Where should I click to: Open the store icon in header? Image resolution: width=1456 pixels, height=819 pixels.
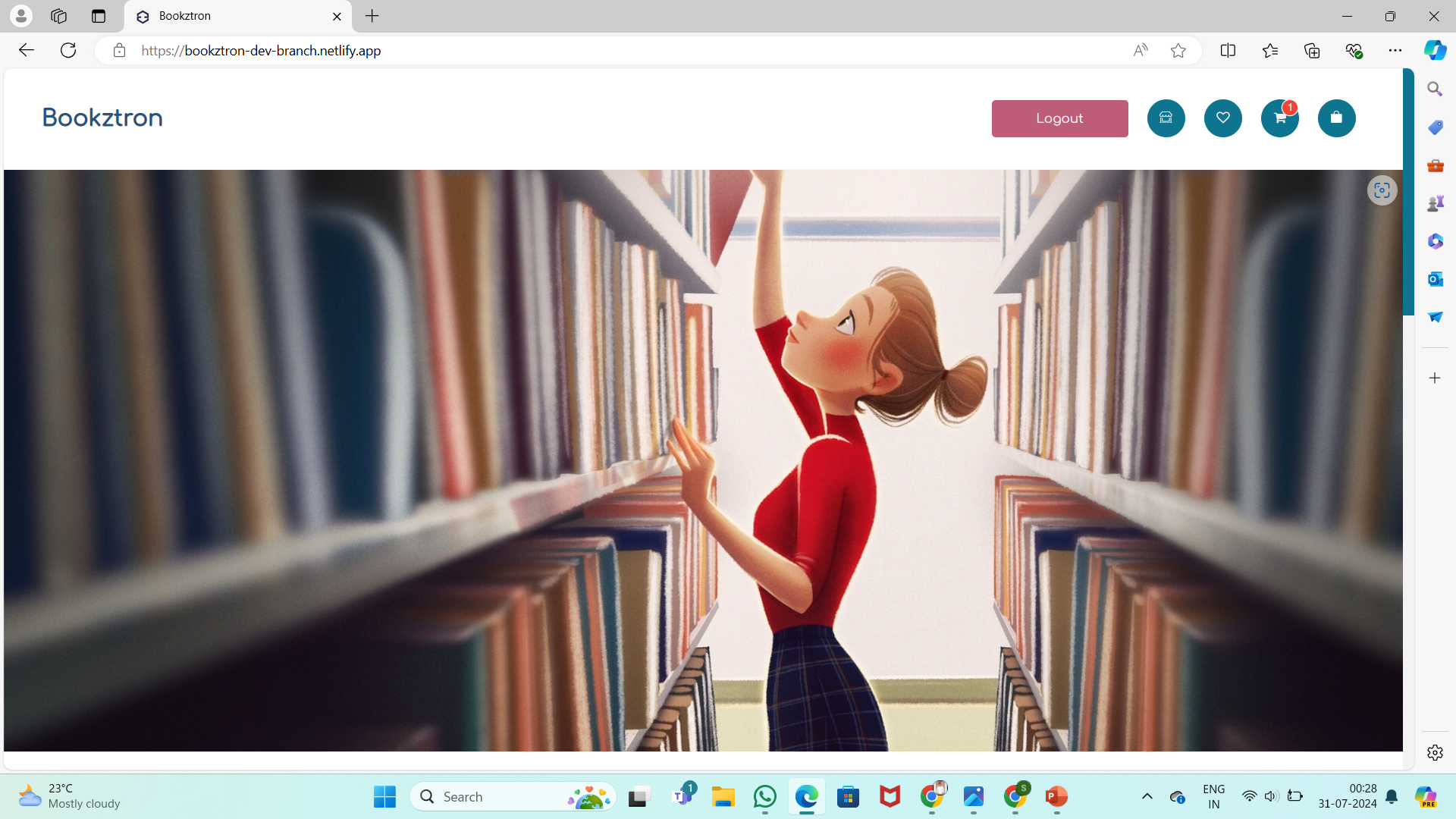pos(1166,118)
